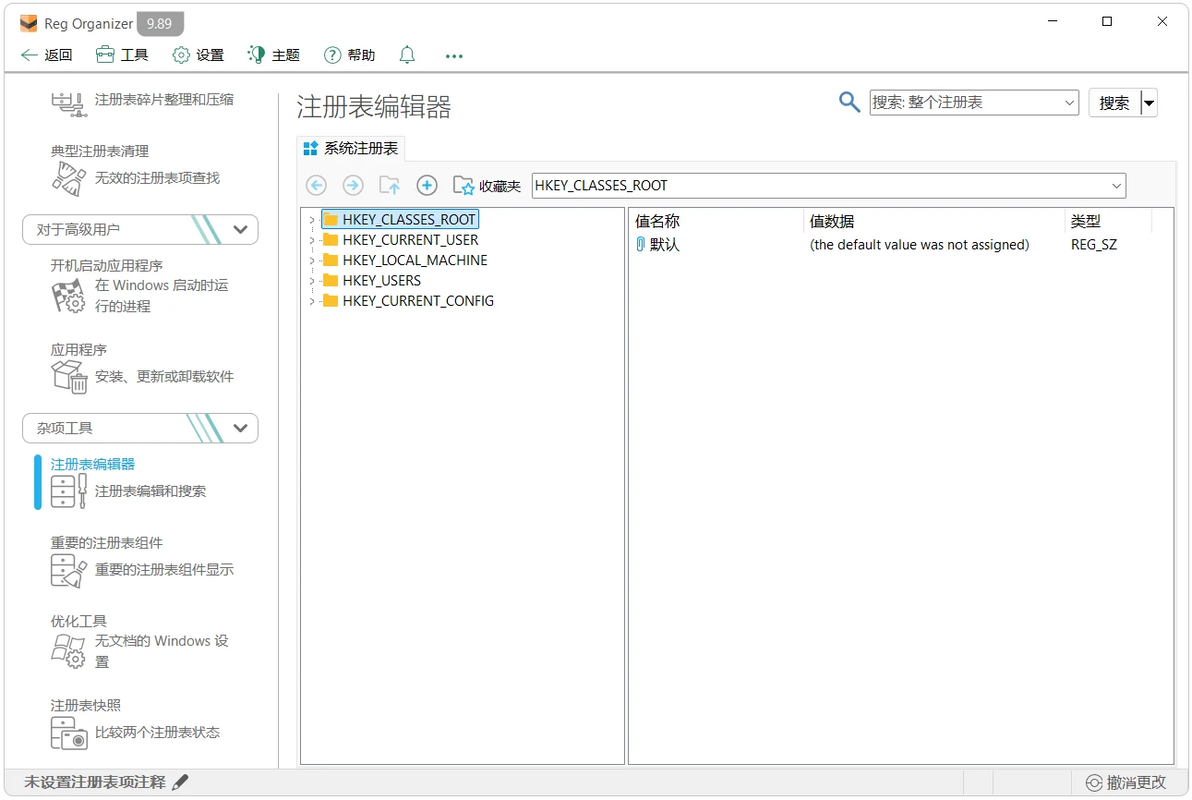Select 注册表编辑器 registry editor item

pos(128,482)
